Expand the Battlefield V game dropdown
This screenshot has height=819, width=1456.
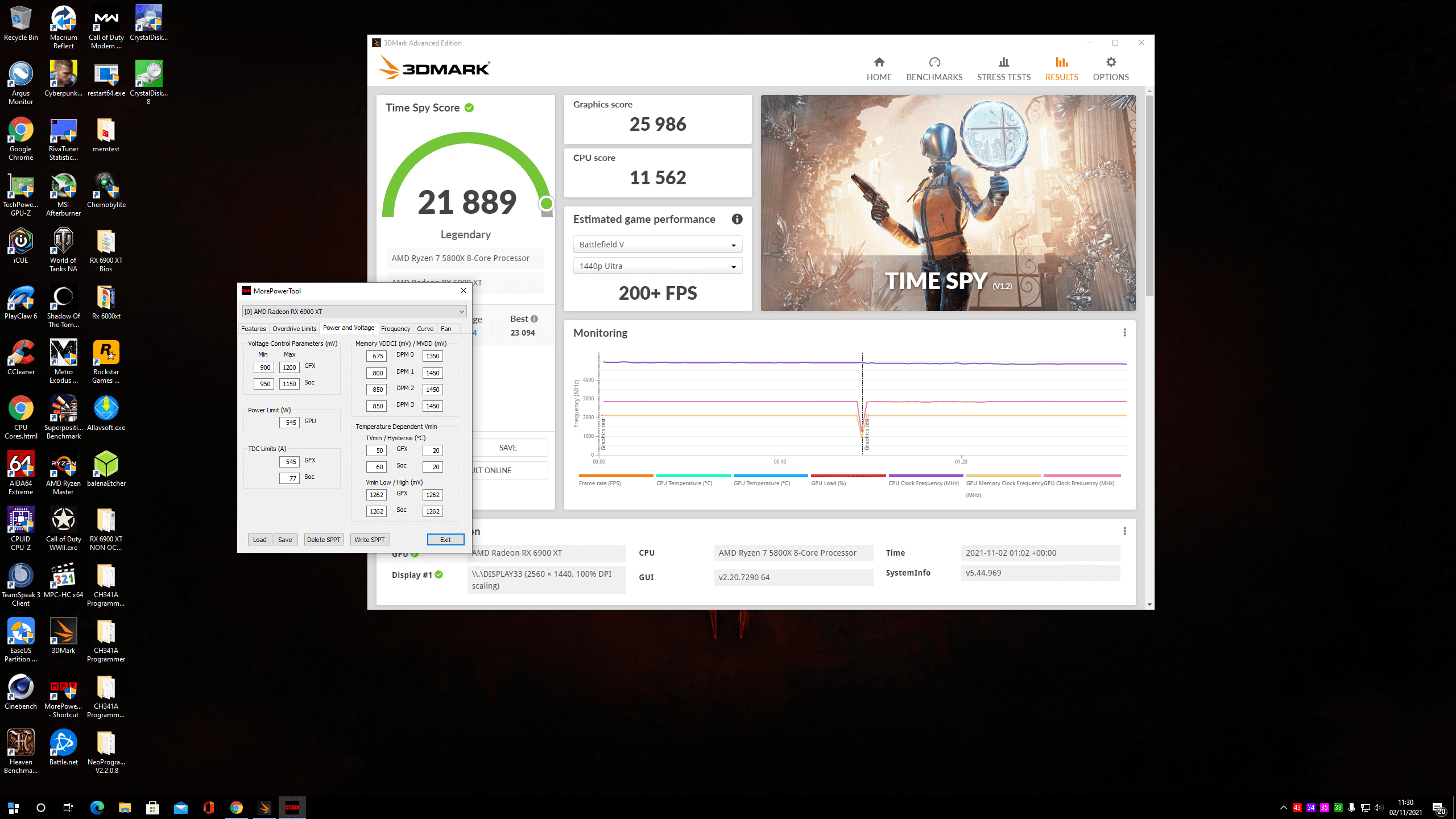(x=657, y=245)
